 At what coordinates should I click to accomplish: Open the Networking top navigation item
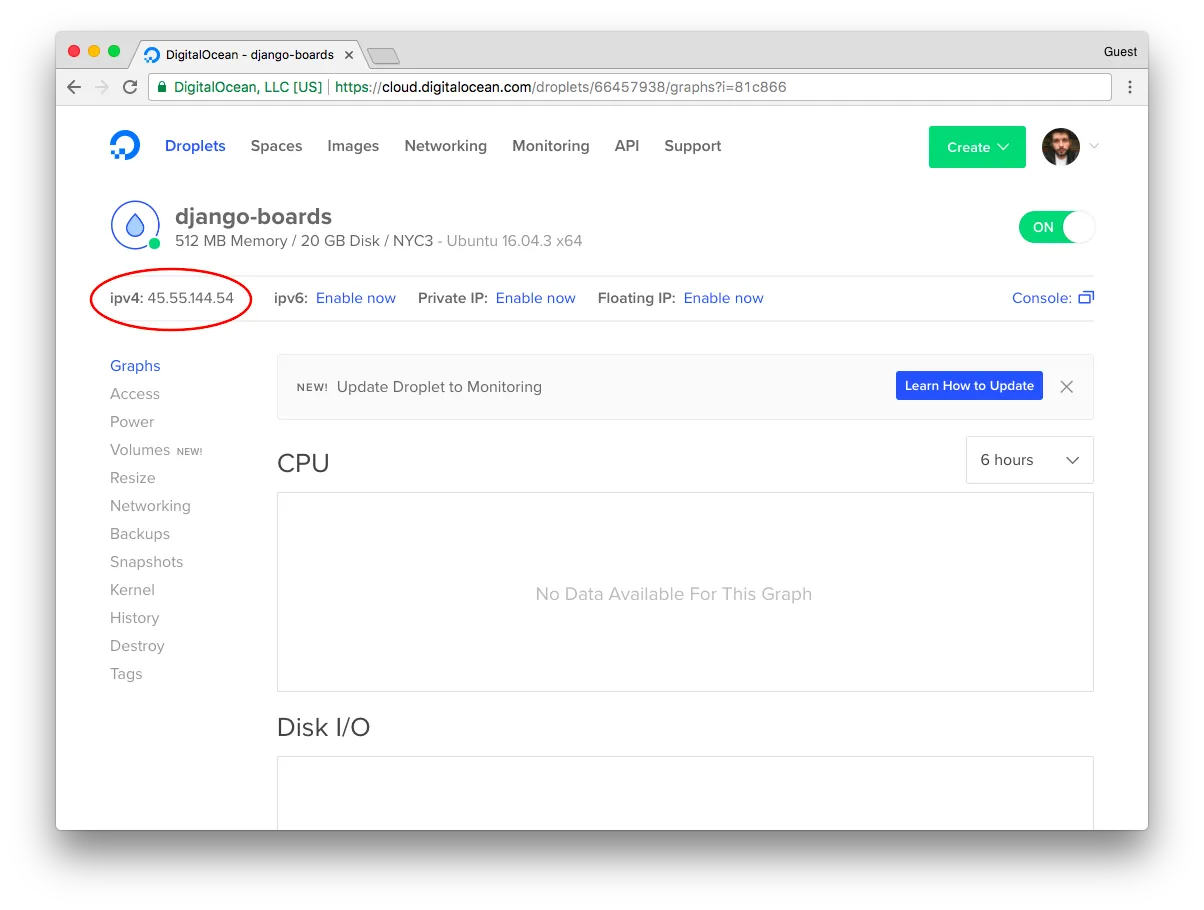(x=446, y=146)
